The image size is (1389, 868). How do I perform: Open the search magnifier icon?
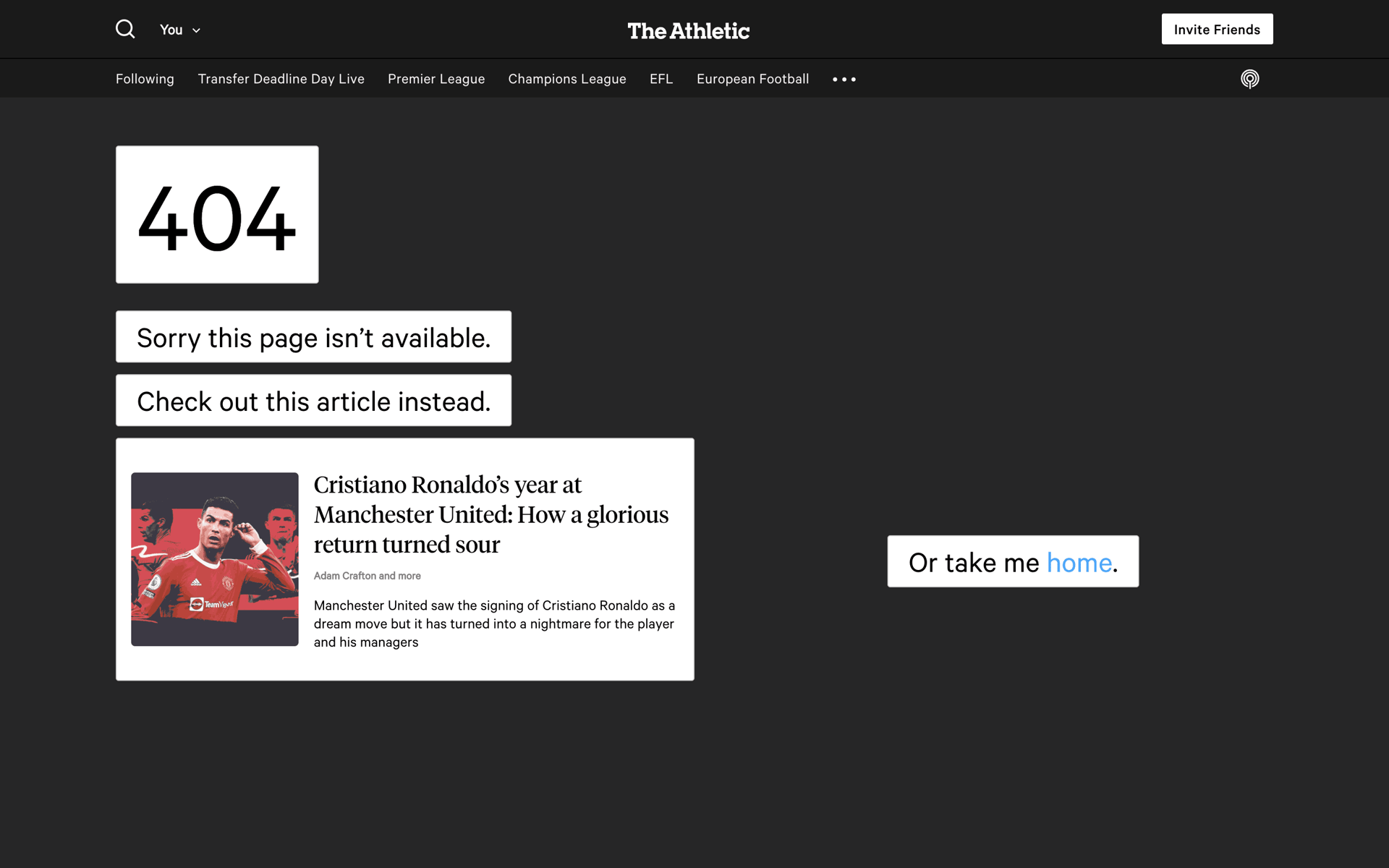(x=125, y=29)
